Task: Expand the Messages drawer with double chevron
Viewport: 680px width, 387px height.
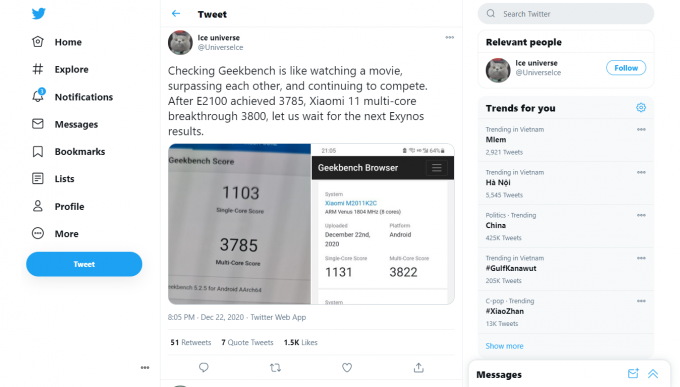Action: coord(653,374)
